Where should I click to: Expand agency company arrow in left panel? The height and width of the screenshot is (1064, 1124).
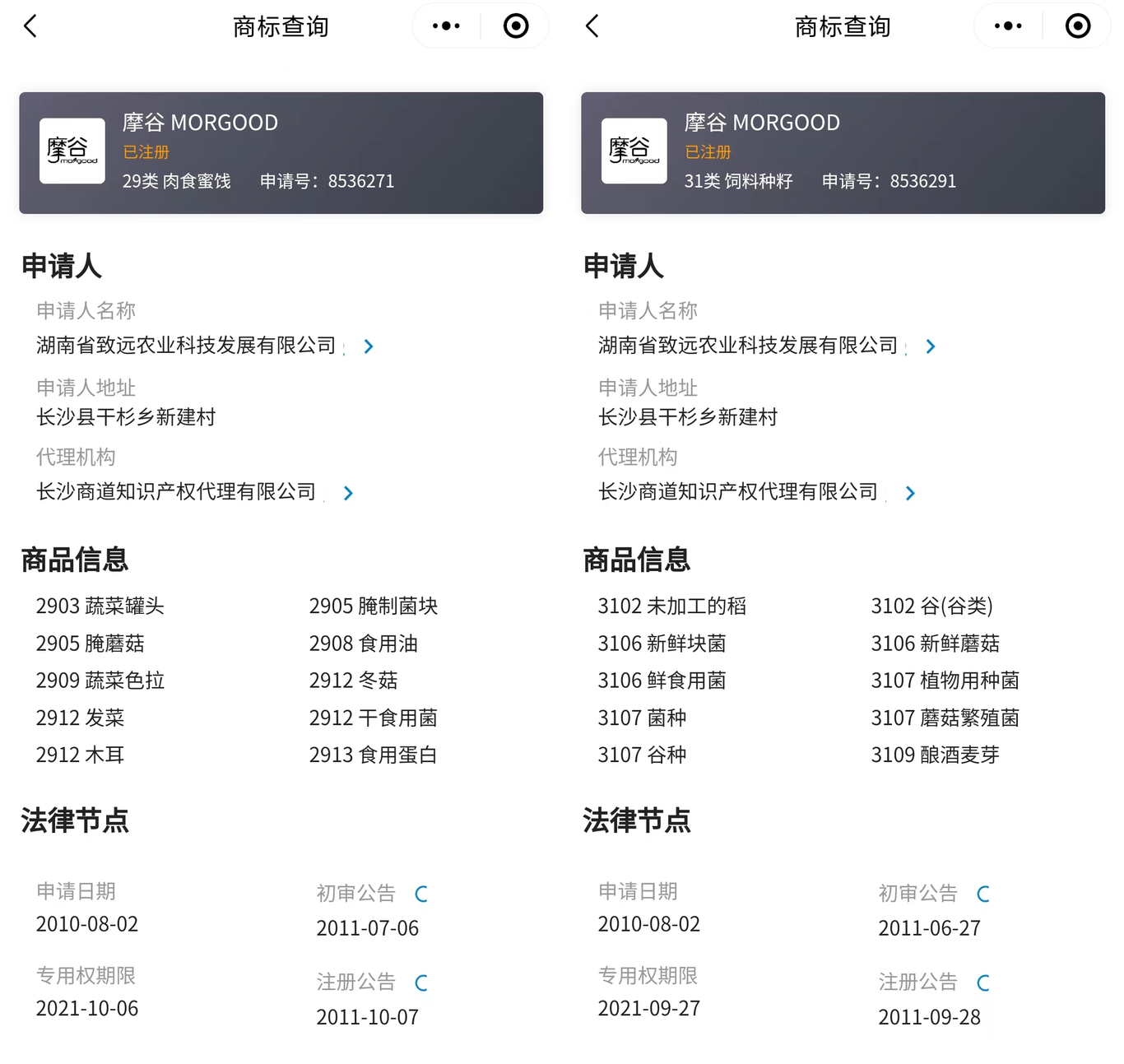point(348,493)
